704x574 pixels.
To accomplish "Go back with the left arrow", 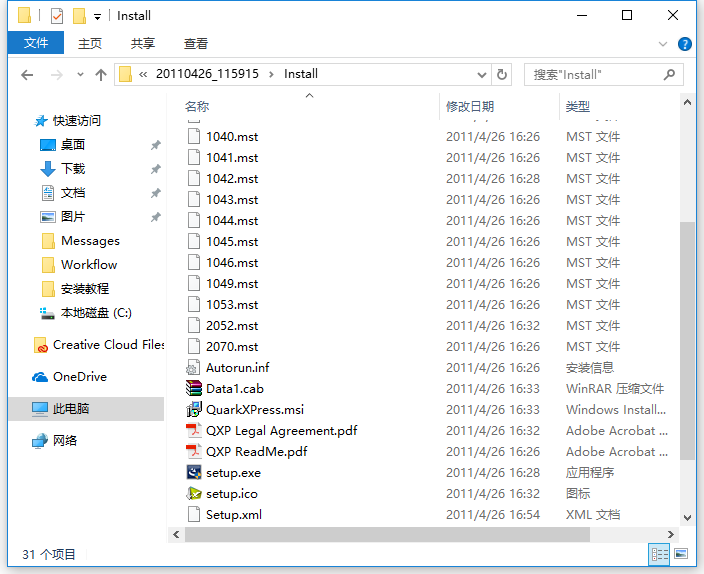I will (27, 75).
